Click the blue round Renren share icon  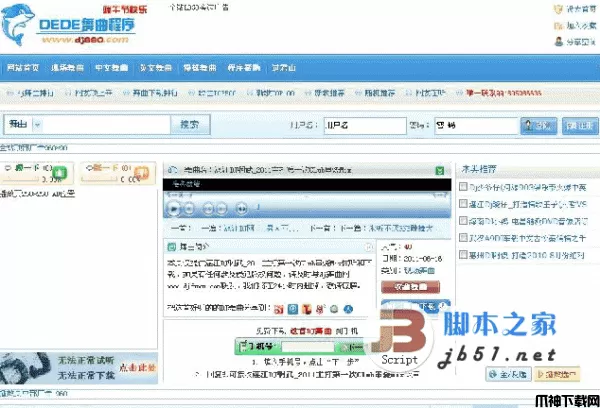(348, 309)
